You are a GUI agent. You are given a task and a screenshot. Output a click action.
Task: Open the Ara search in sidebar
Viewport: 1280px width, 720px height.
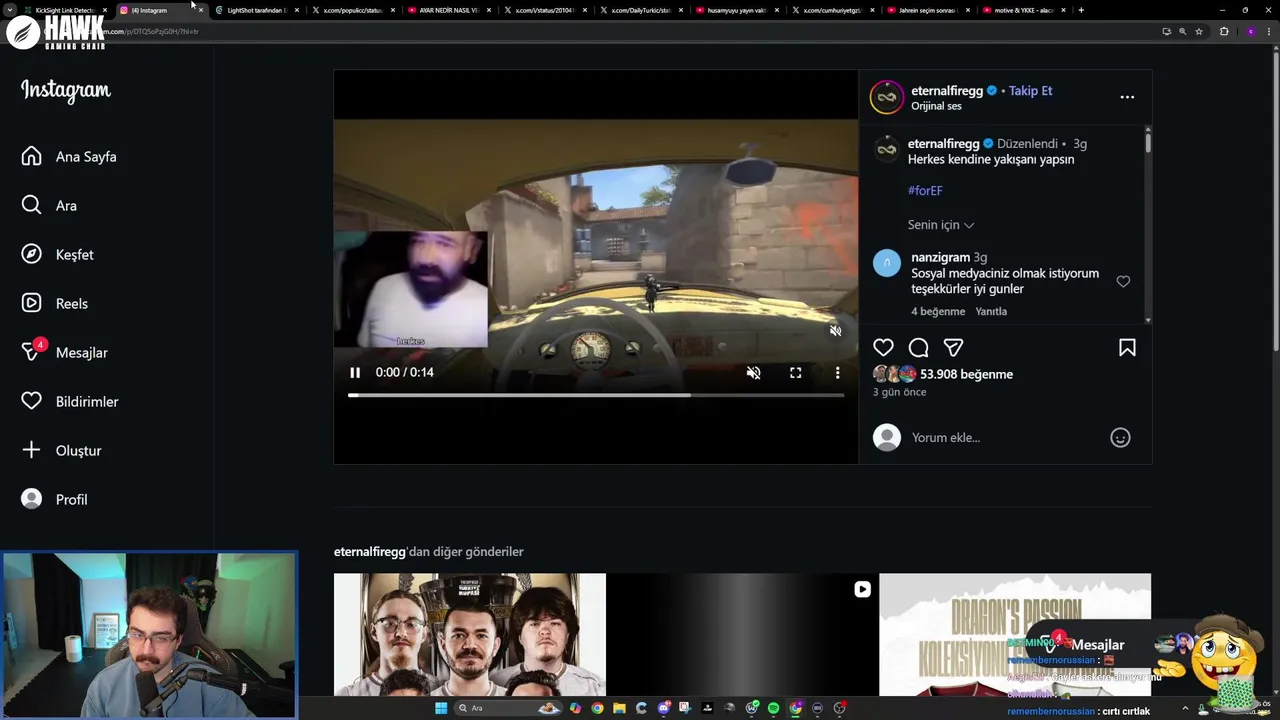pos(49,206)
